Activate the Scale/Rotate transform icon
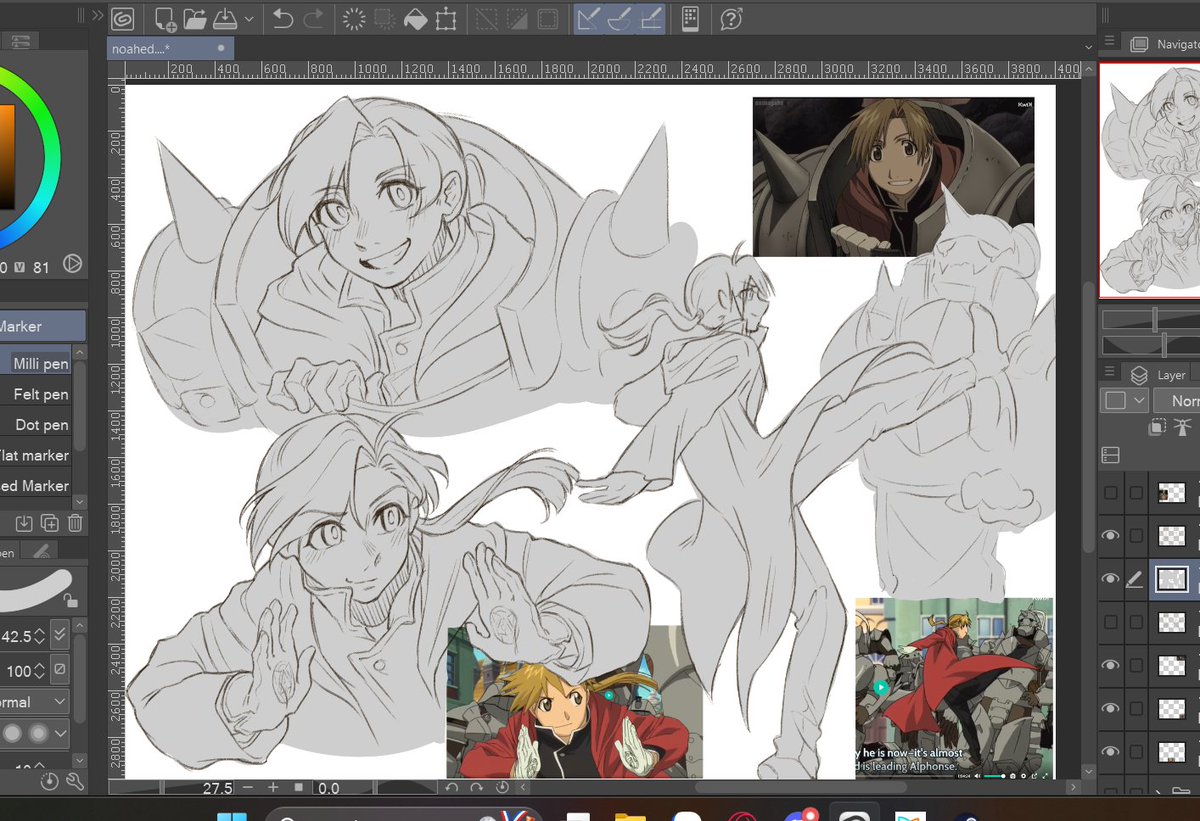 pos(446,19)
